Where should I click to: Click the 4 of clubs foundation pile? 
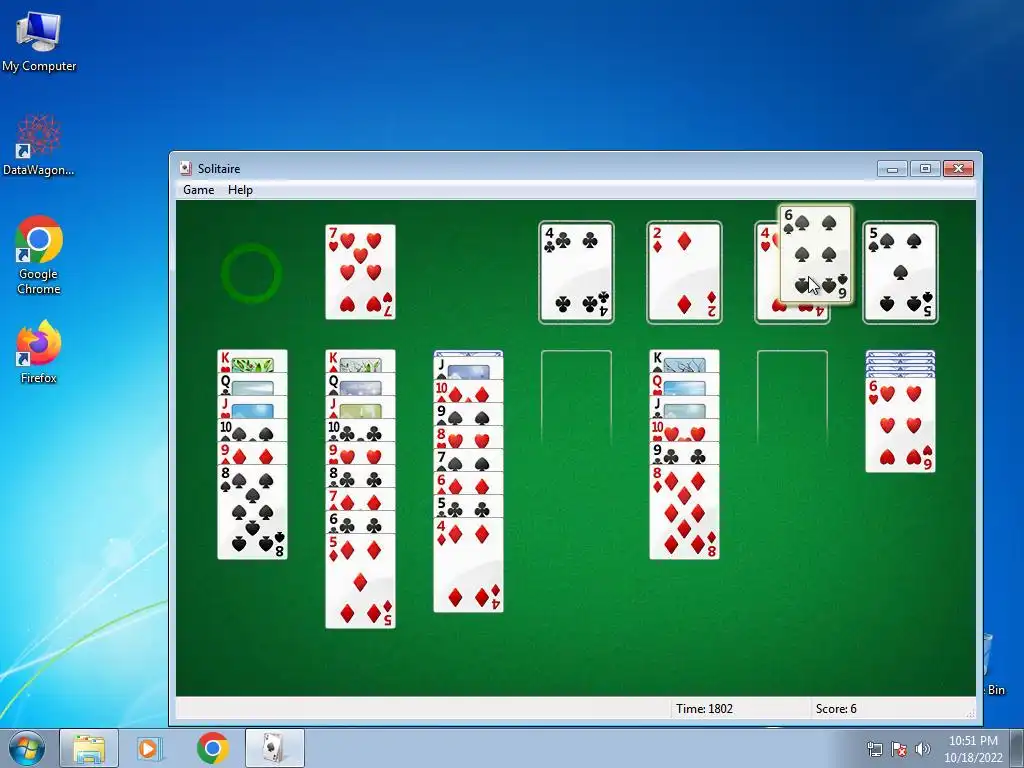[x=576, y=272]
